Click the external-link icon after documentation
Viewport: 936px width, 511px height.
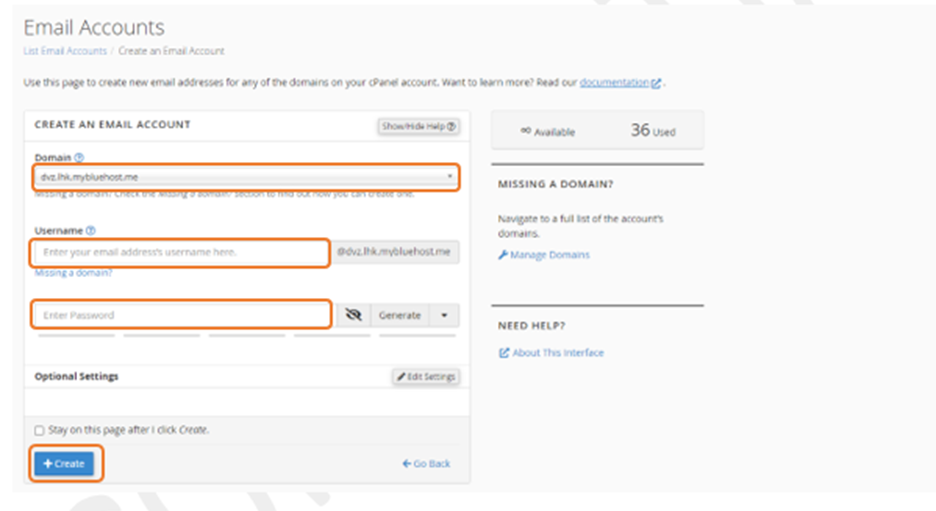[x=656, y=83]
